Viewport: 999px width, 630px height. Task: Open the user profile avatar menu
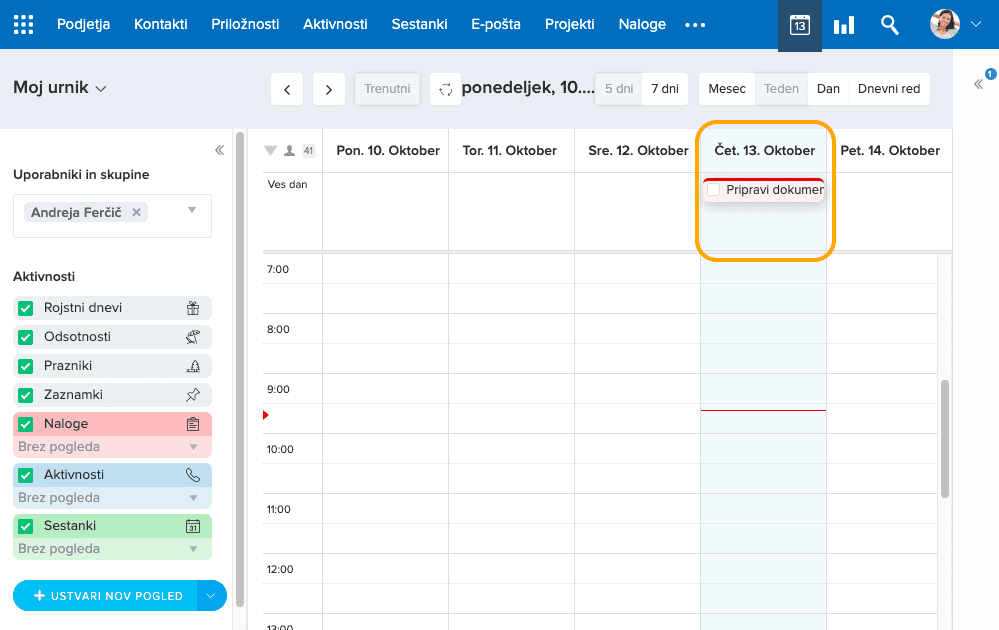[945, 25]
